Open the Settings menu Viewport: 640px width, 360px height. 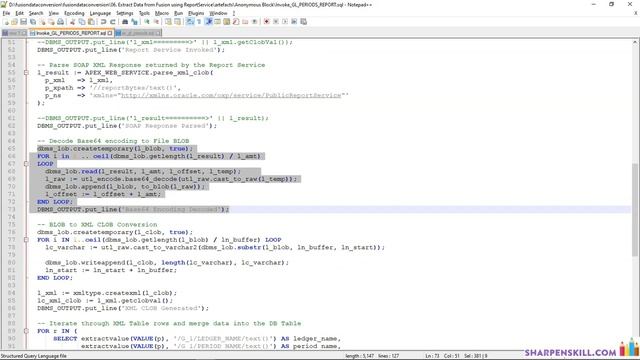124,13
